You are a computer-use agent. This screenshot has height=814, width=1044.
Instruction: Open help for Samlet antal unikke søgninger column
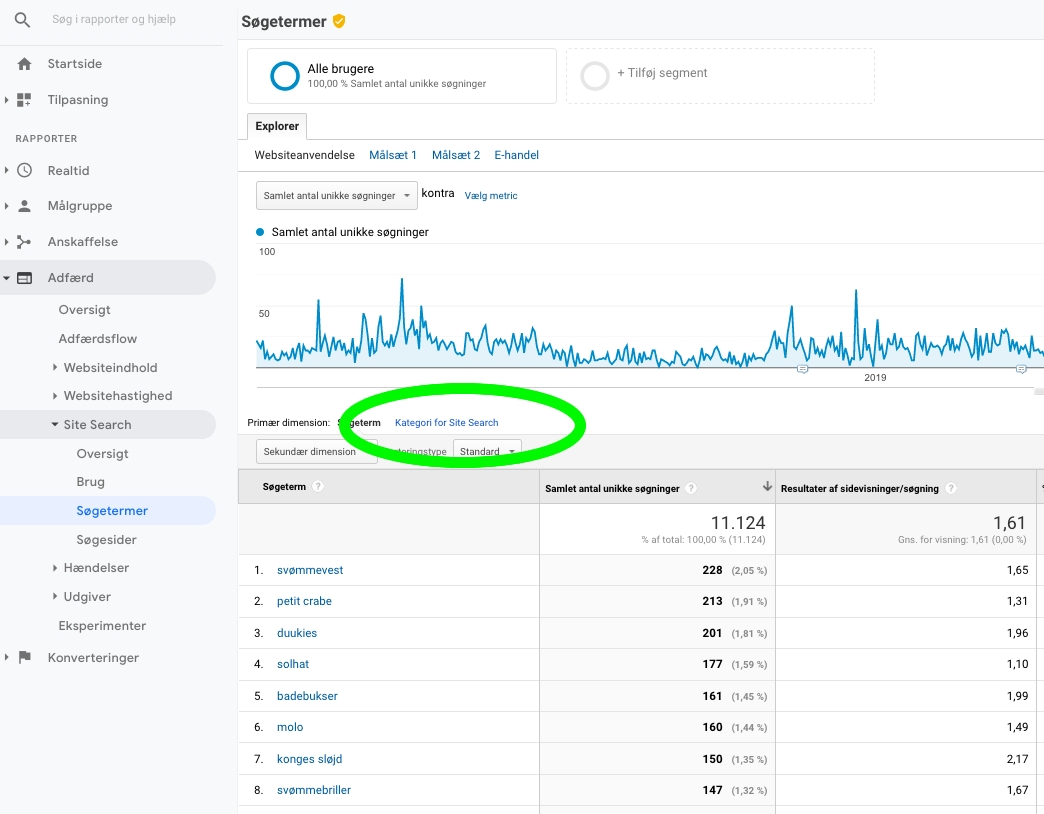(x=691, y=489)
